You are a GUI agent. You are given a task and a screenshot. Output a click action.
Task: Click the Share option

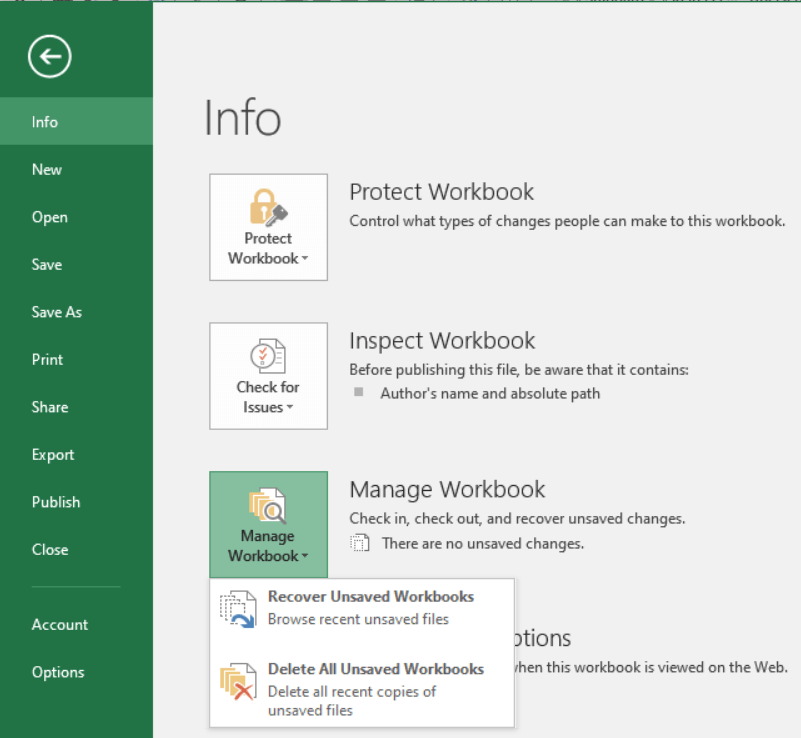click(50, 407)
